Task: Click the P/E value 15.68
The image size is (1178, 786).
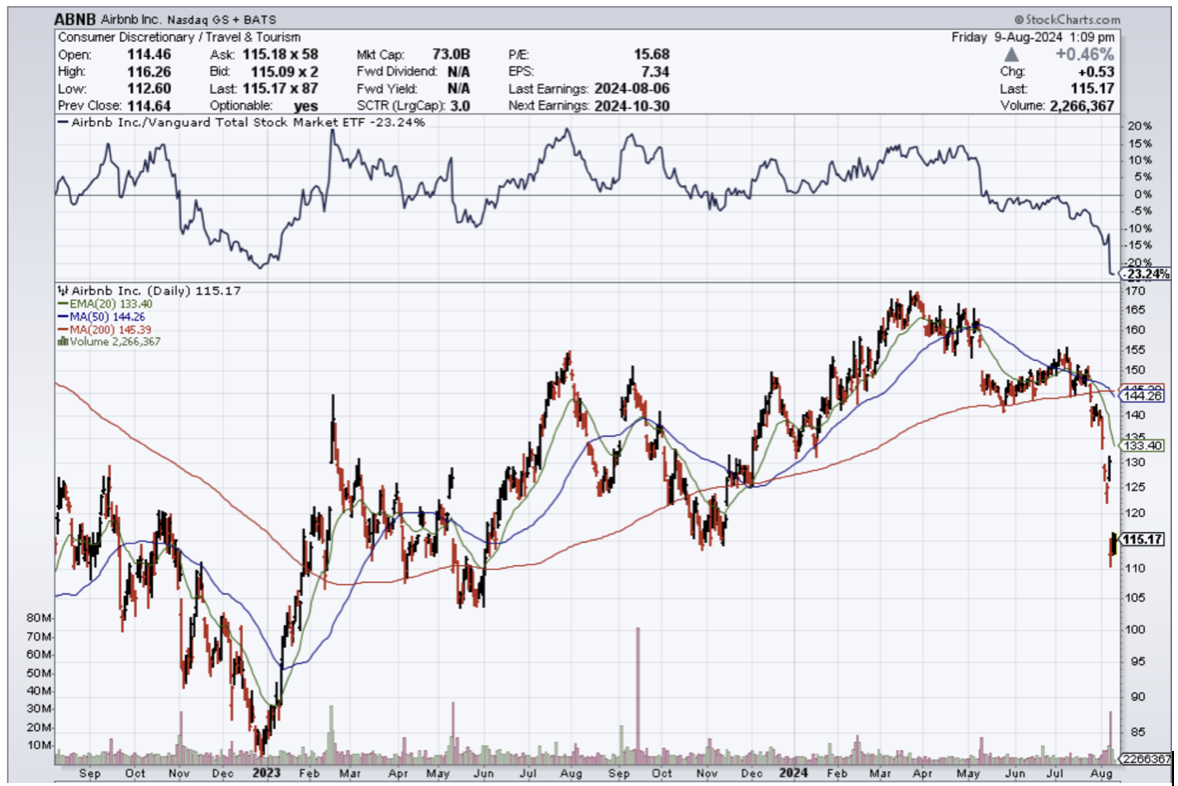Action: [x=651, y=54]
